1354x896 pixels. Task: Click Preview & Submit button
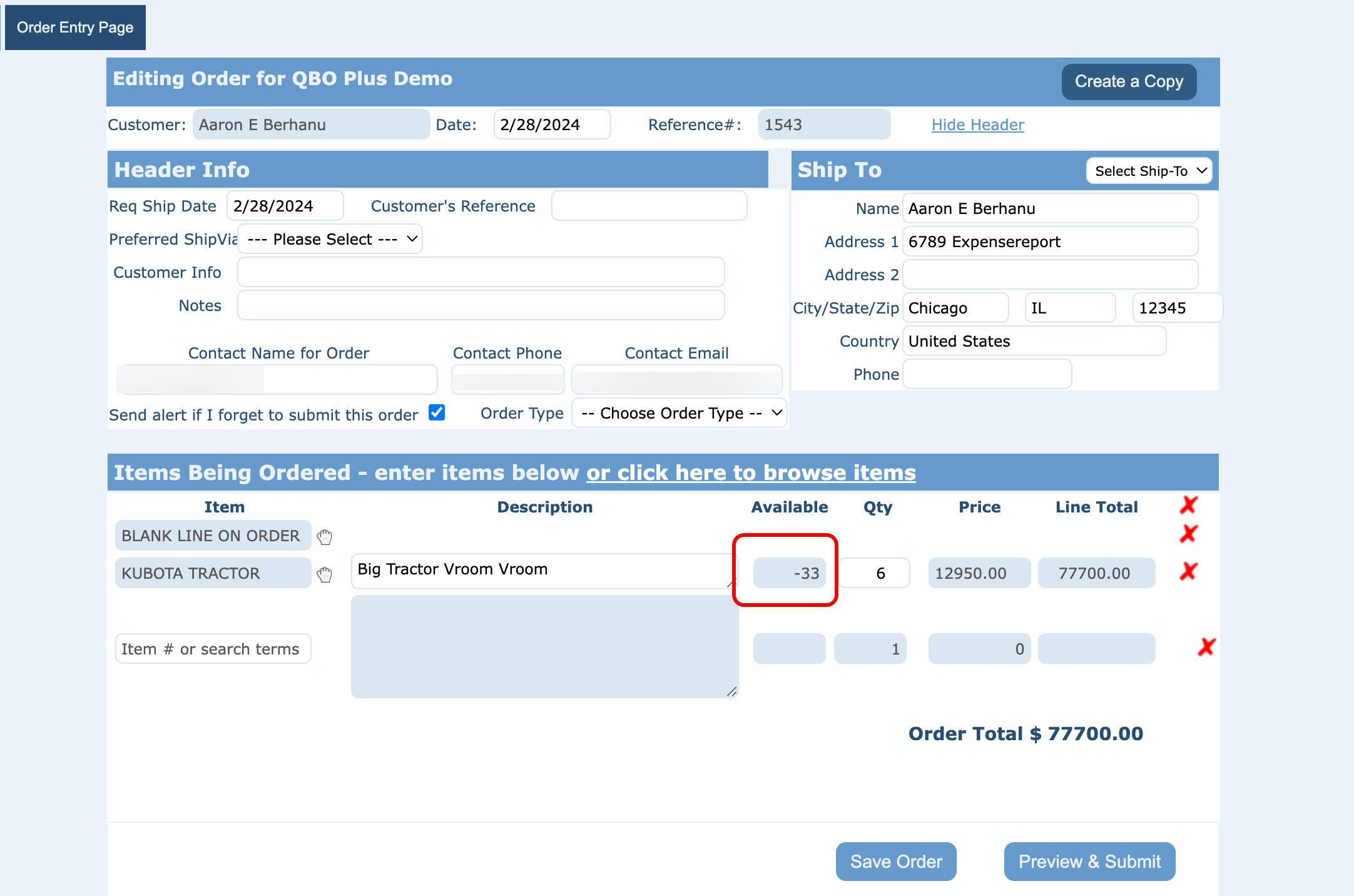pyautogui.click(x=1089, y=862)
